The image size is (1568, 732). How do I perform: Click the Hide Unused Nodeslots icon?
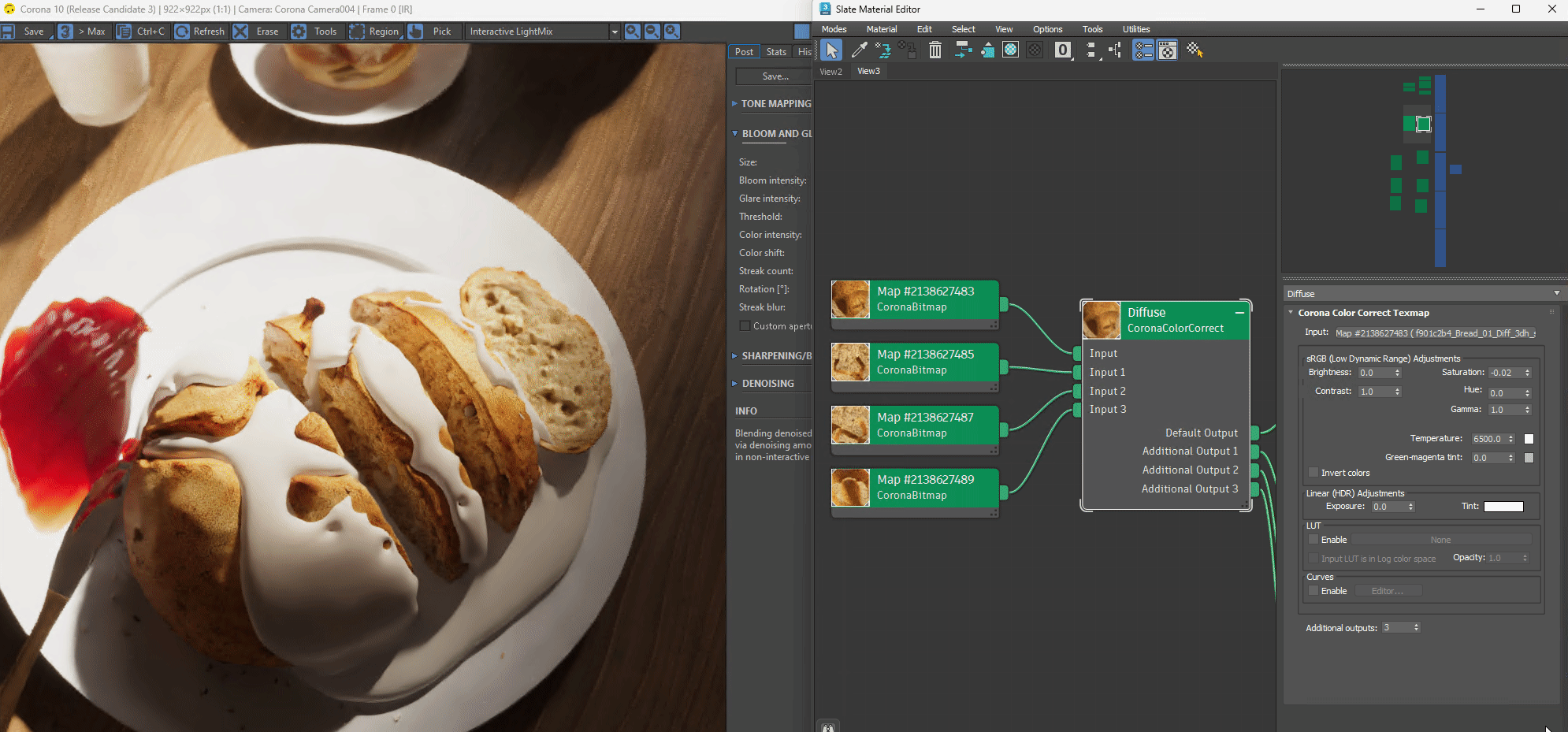click(987, 50)
